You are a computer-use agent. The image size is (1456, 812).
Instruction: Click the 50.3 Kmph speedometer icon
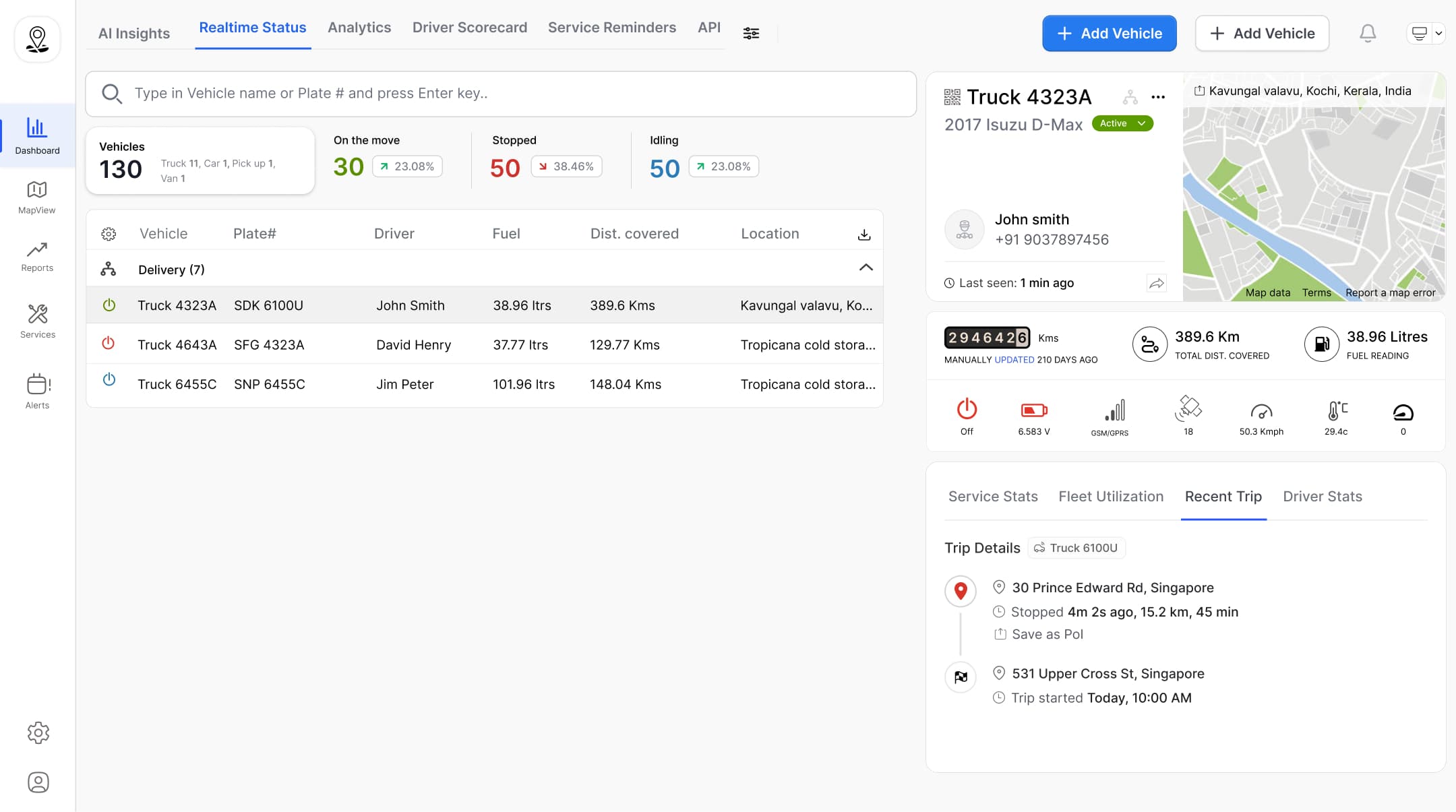1261,411
